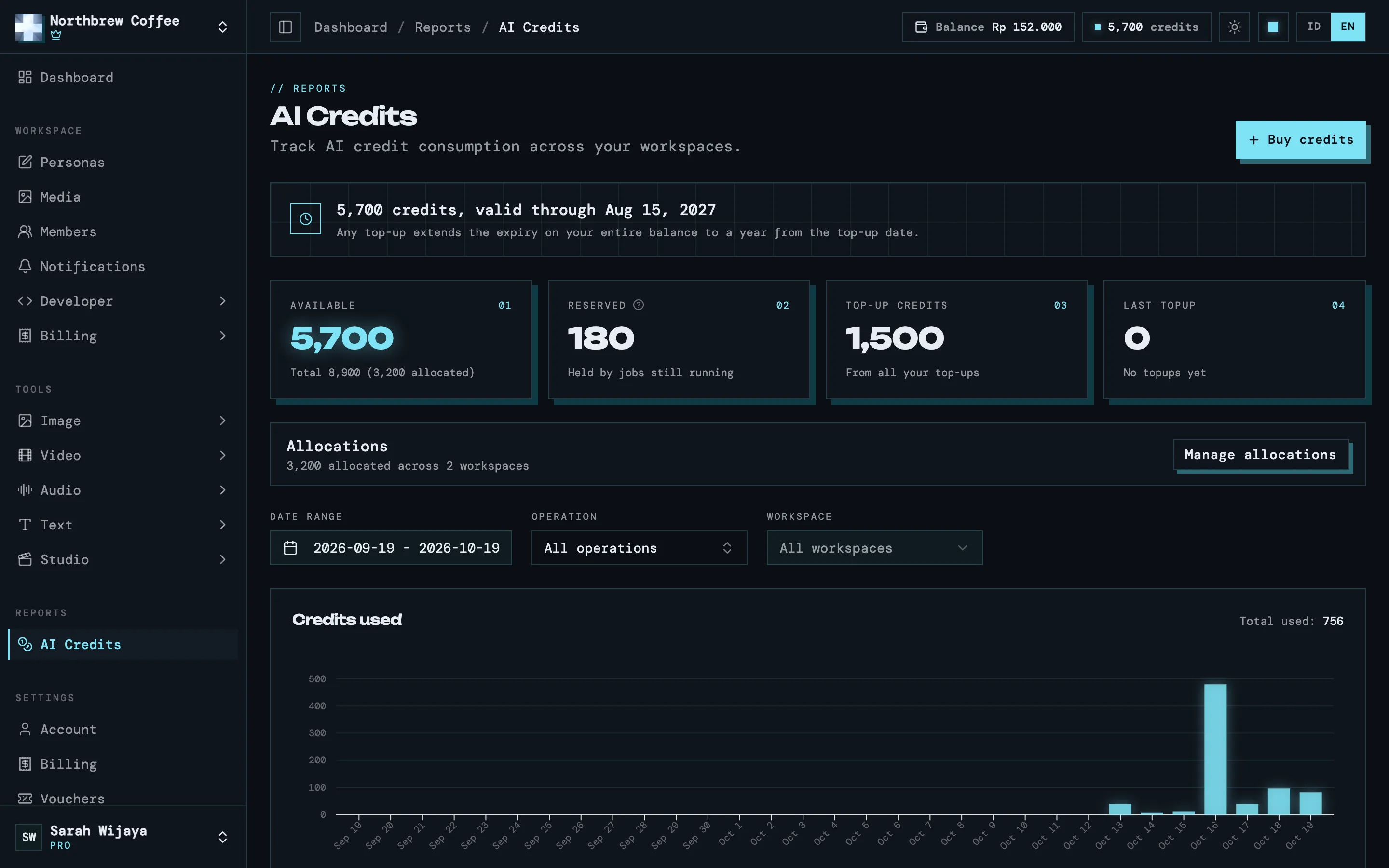Go to Reports breadcrumb link

(x=443, y=27)
